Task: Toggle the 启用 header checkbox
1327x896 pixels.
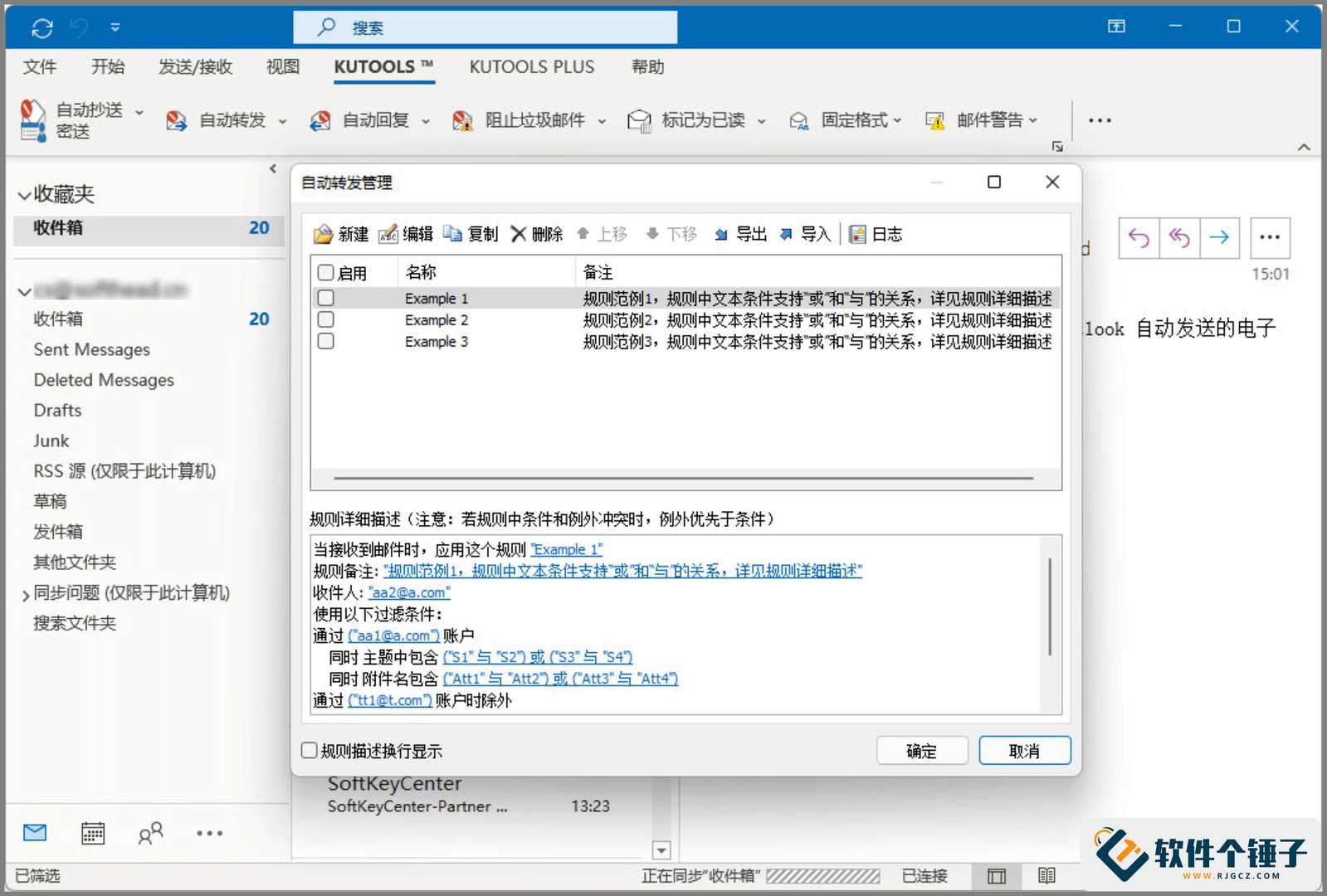Action: point(325,272)
